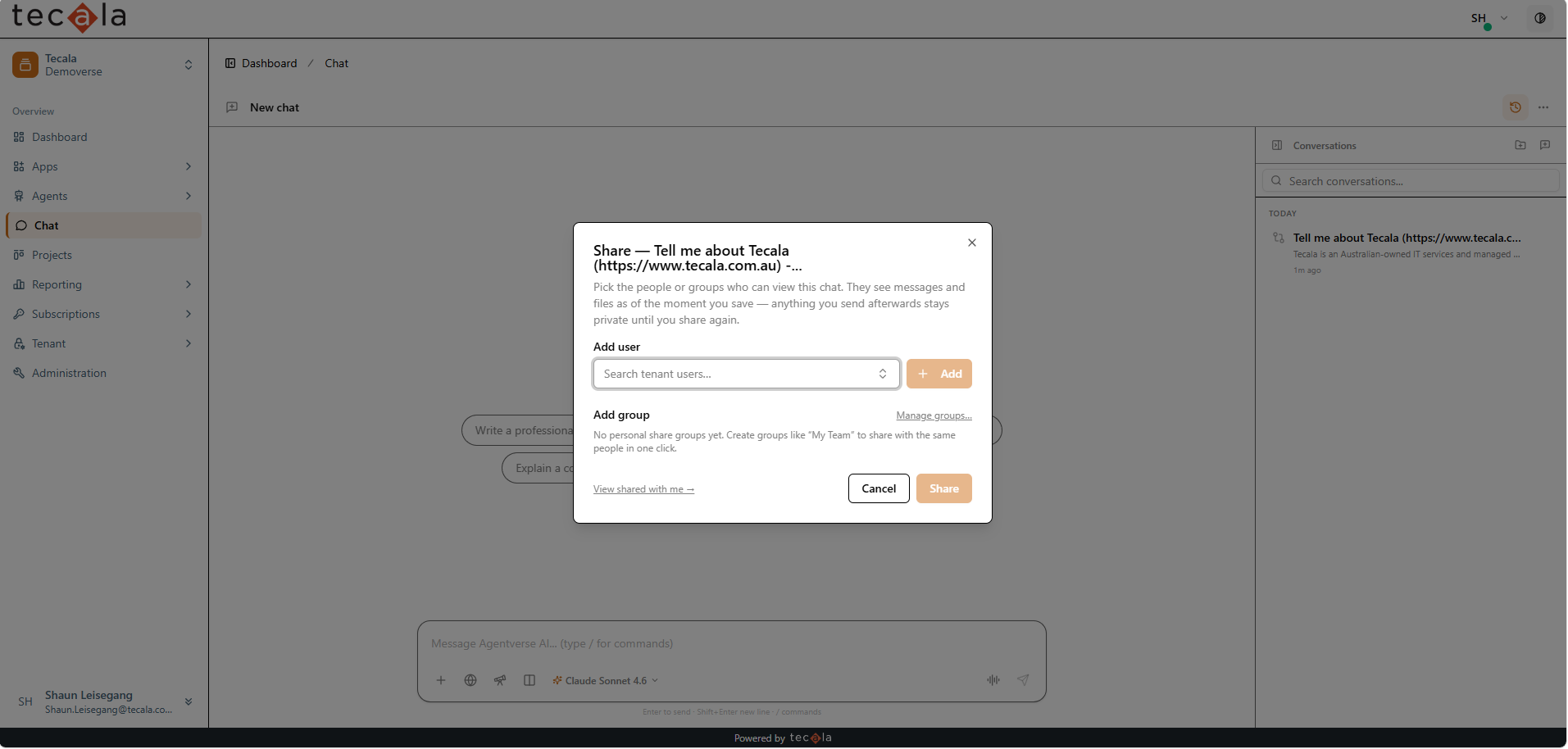Focus the Search conversations field
This screenshot has height=749, width=1568.
[1411, 181]
